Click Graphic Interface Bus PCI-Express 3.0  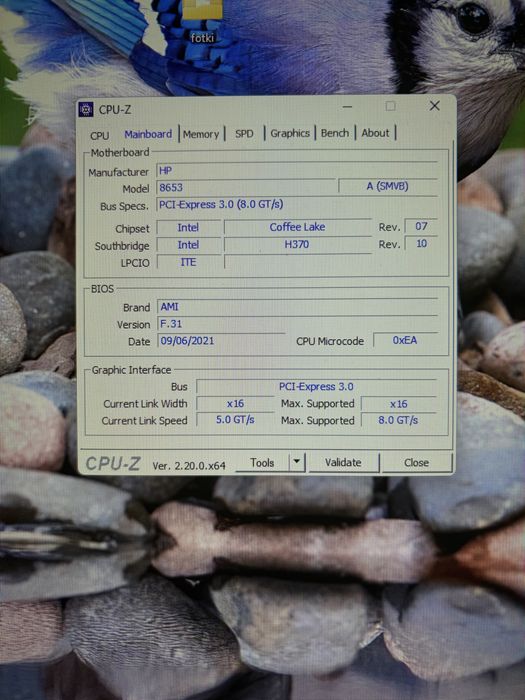(316, 387)
